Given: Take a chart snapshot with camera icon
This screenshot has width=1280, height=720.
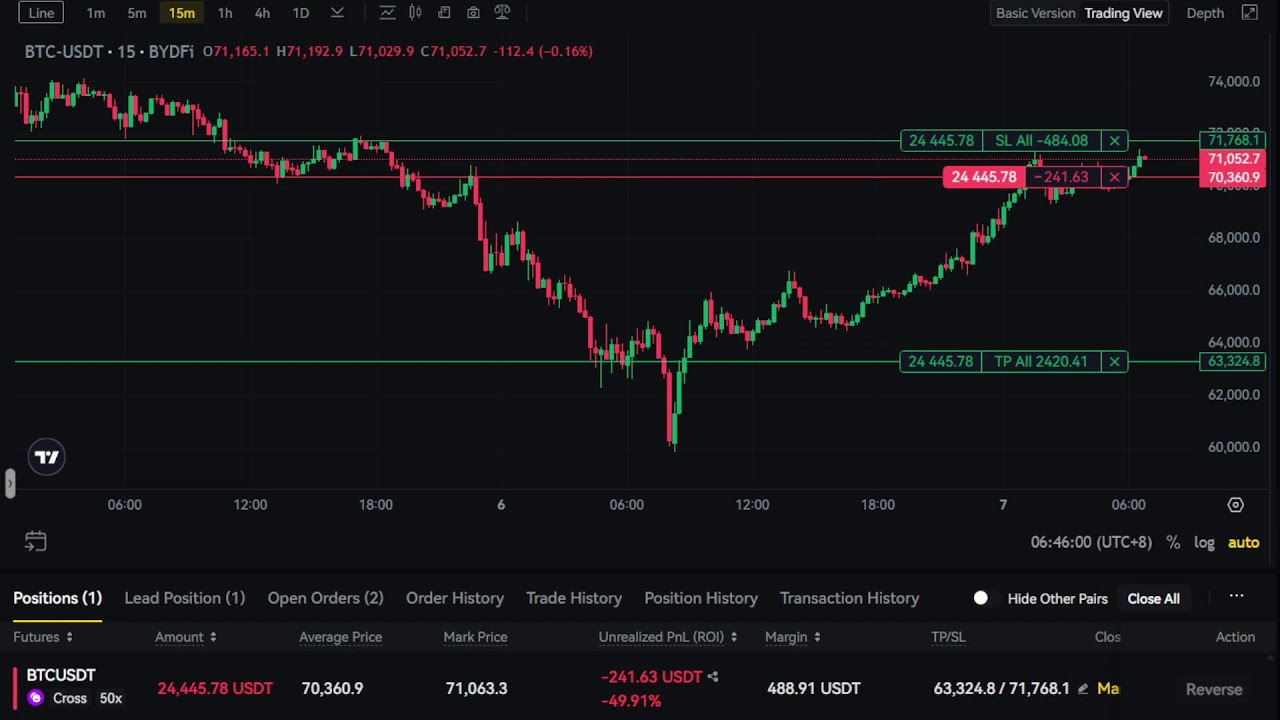Looking at the screenshot, I should coord(473,13).
